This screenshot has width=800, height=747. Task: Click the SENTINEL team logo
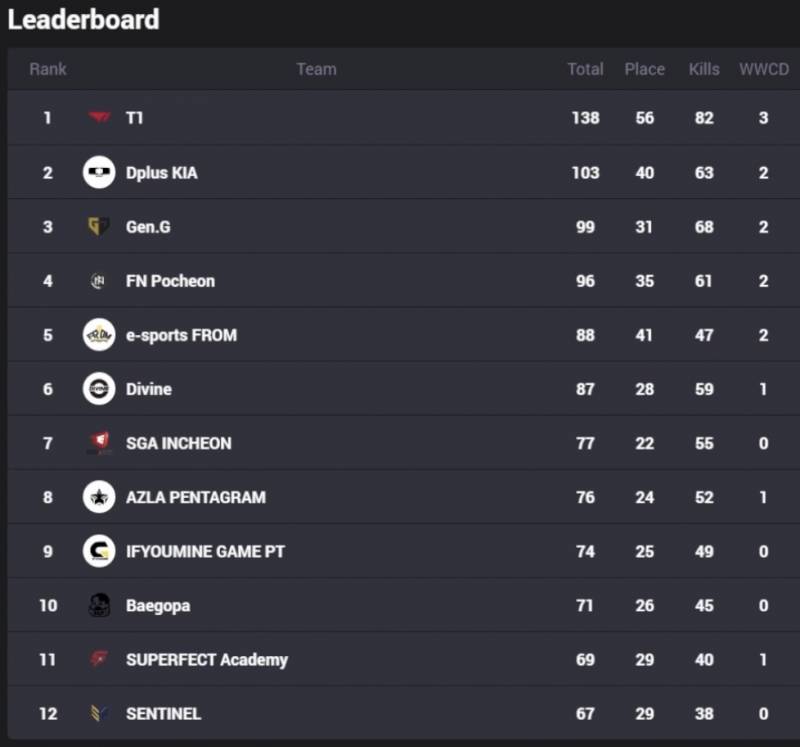pos(99,713)
